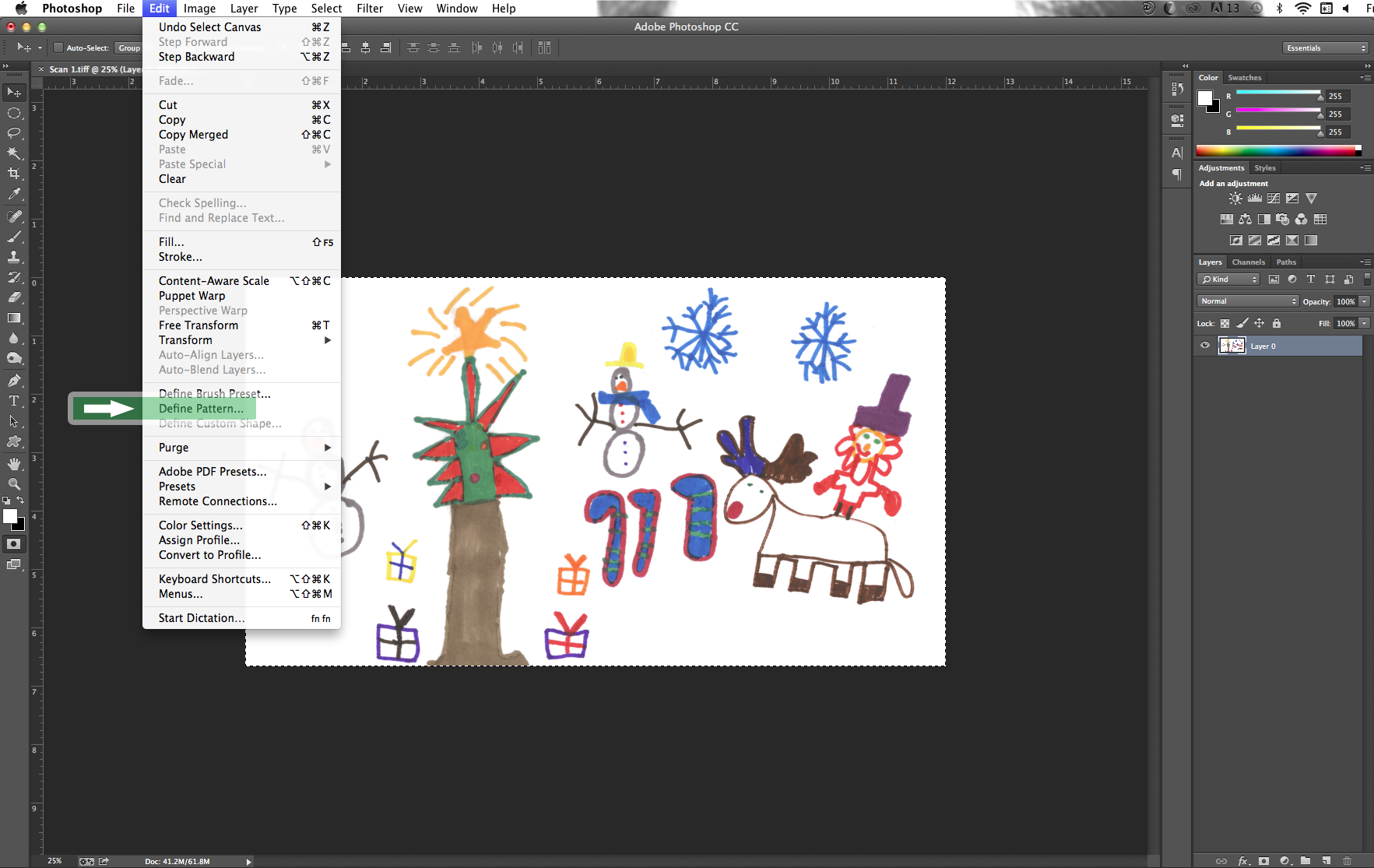Add a Threshold adjustment
Viewport: 1374px width, 868px height.
1274,241
